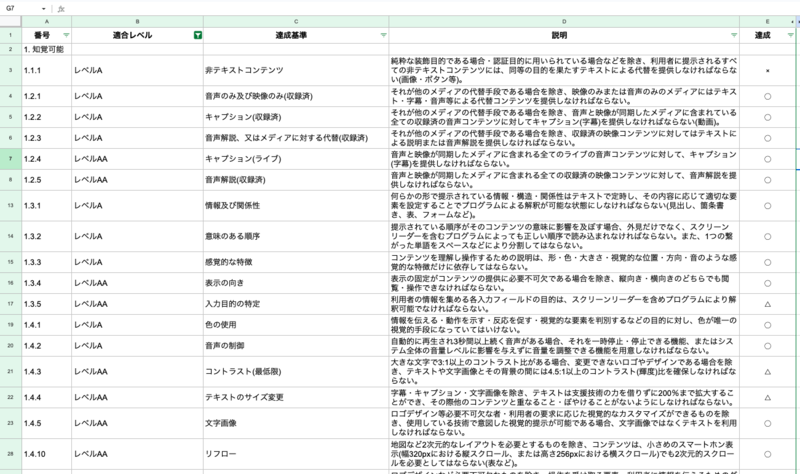
Task: Select cell with number 1.3.1
Action: pos(46,205)
